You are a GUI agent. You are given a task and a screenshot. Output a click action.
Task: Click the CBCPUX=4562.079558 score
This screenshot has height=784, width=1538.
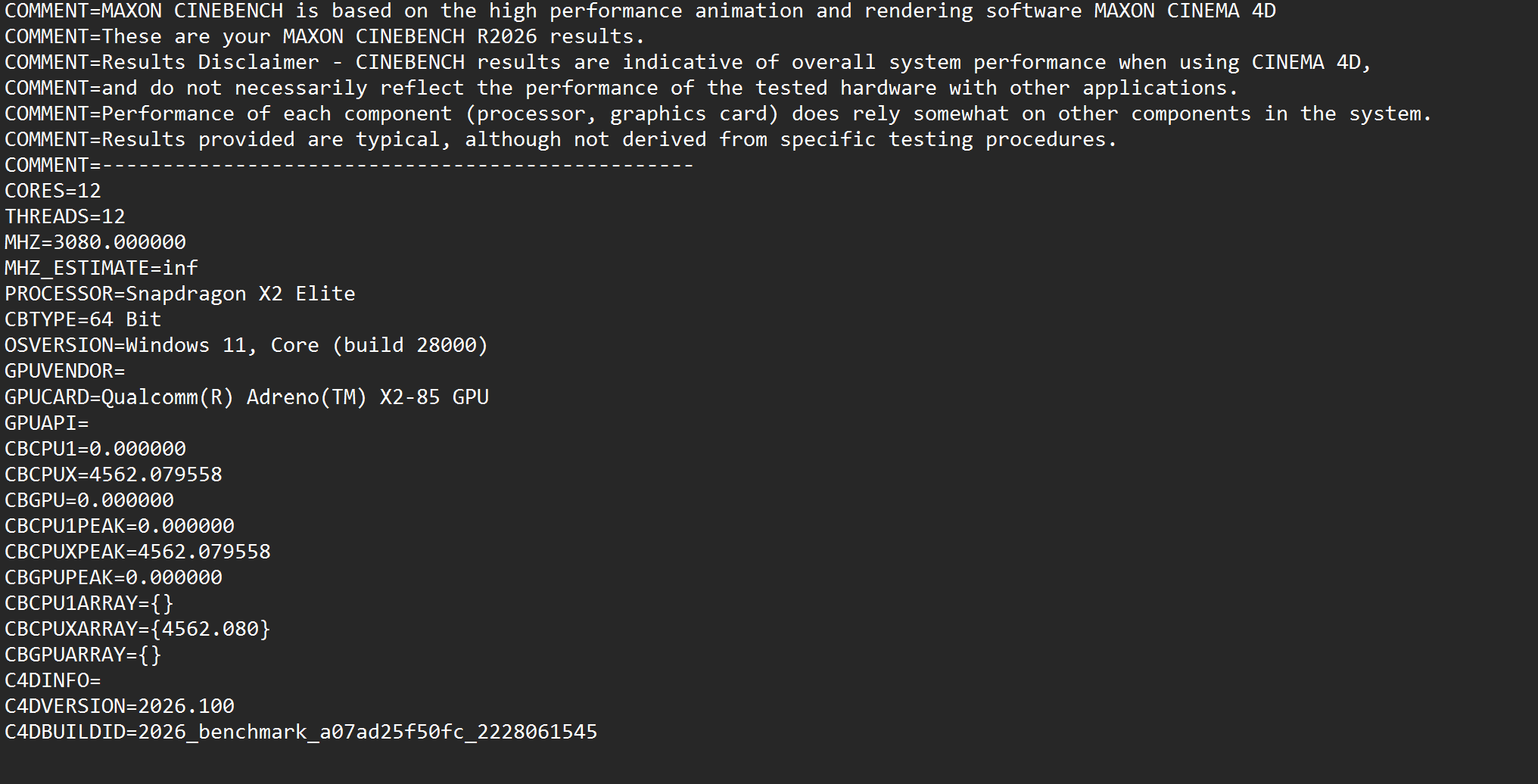pos(114,474)
